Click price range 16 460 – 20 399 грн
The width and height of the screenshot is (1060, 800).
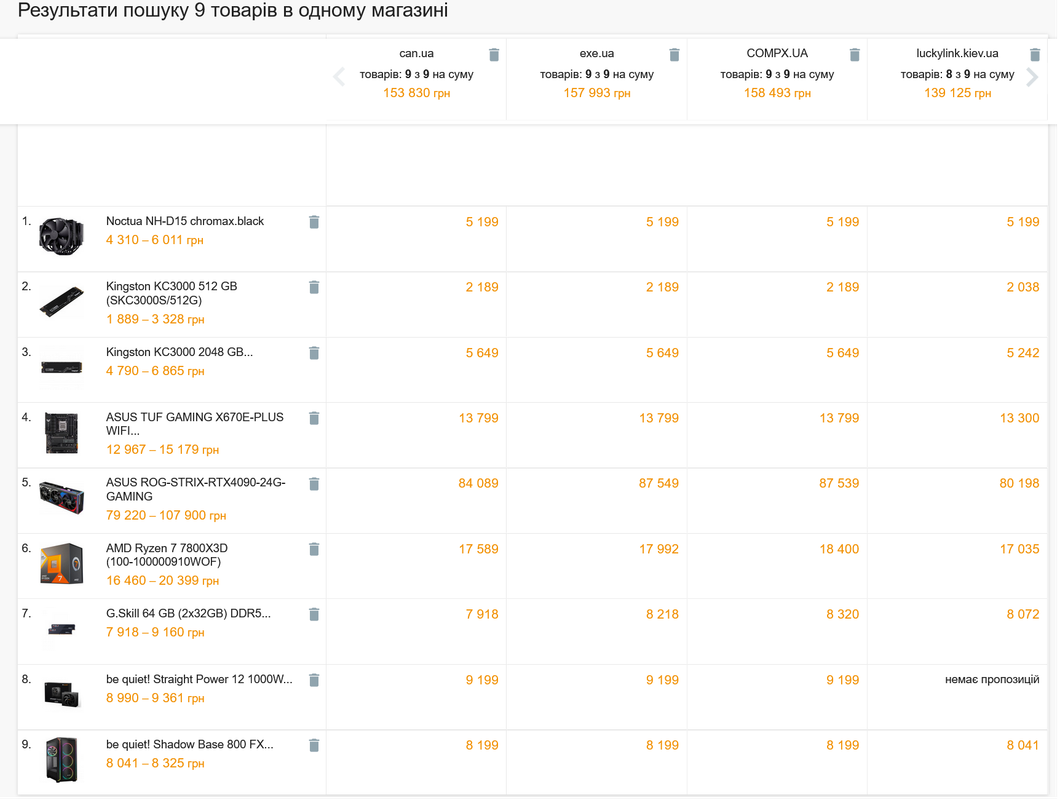[x=162, y=581]
